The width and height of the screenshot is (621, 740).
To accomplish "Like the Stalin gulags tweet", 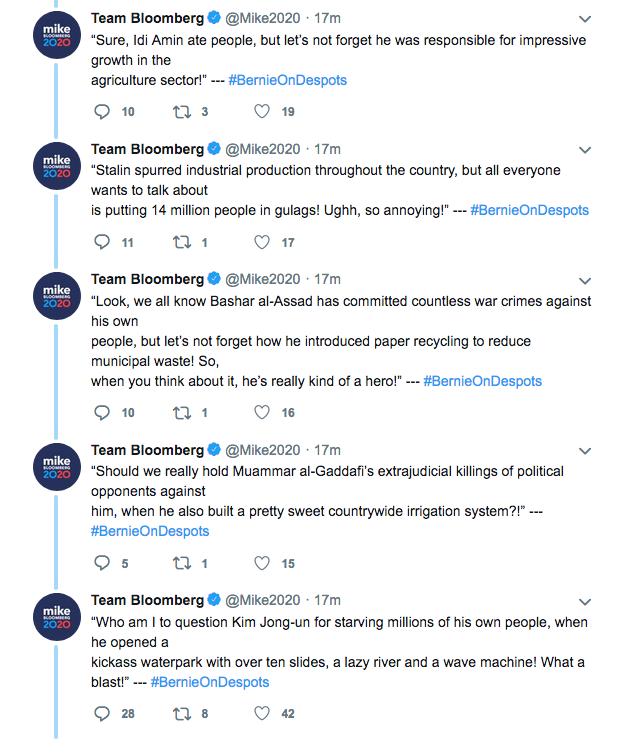I will coord(262,242).
